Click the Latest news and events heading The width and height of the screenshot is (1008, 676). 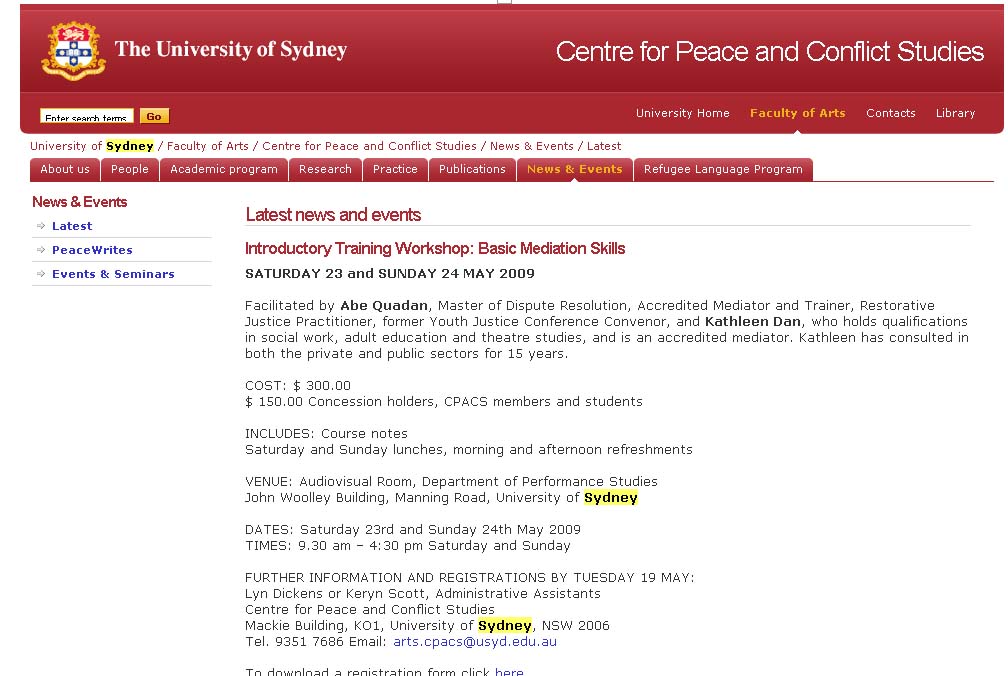click(x=333, y=215)
